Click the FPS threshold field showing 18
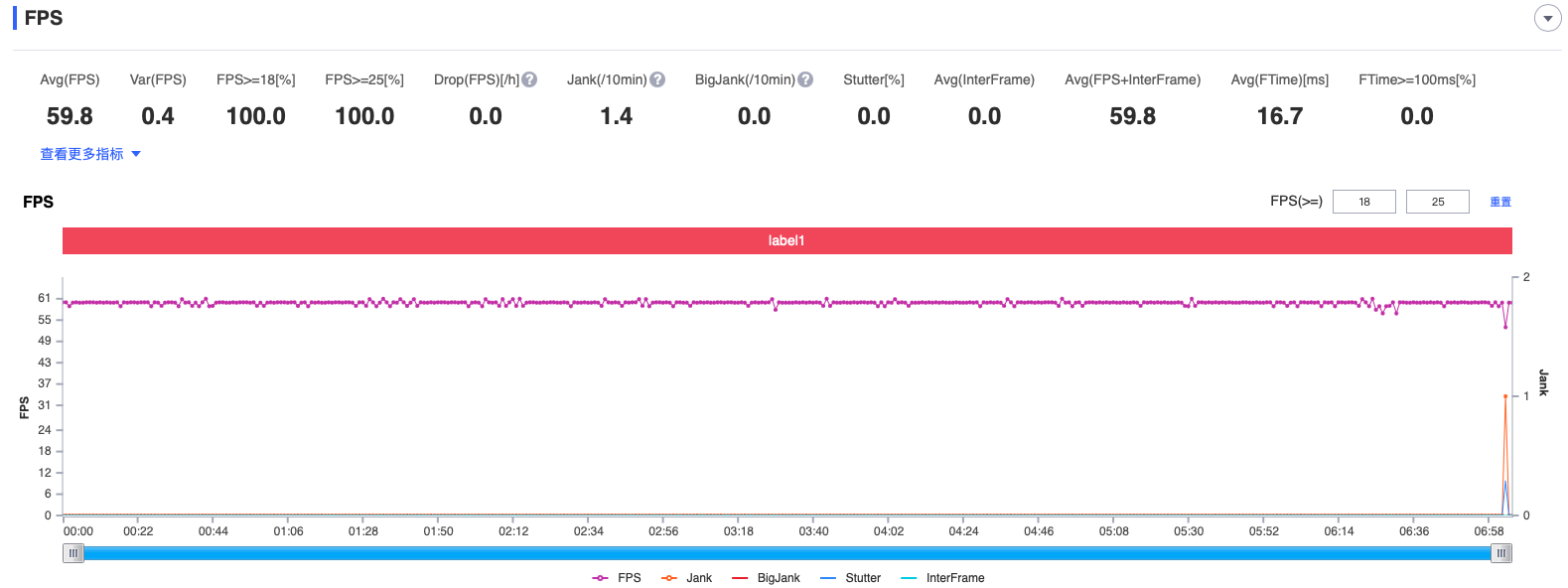The height and width of the screenshot is (588, 1568). point(1363,202)
